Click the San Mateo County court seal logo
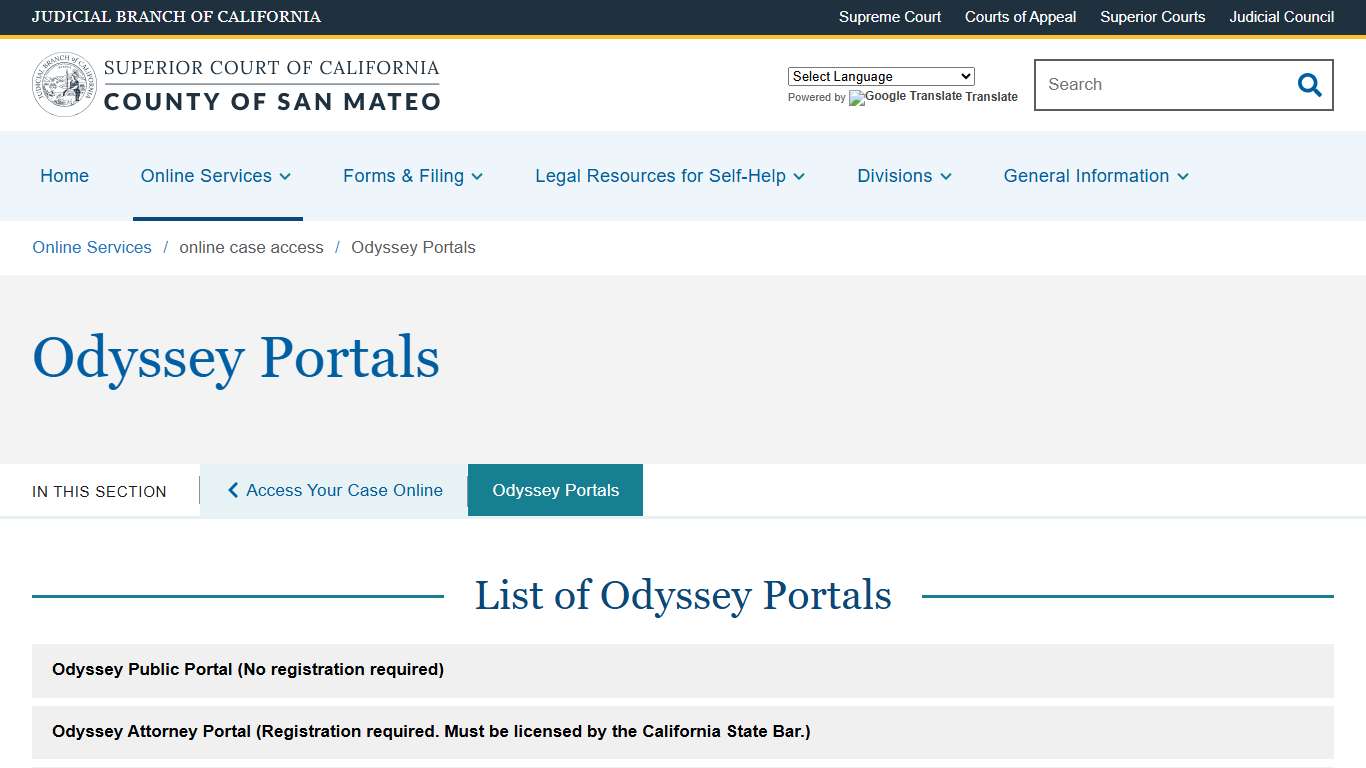The height and width of the screenshot is (768, 1366). pyautogui.click(x=63, y=83)
